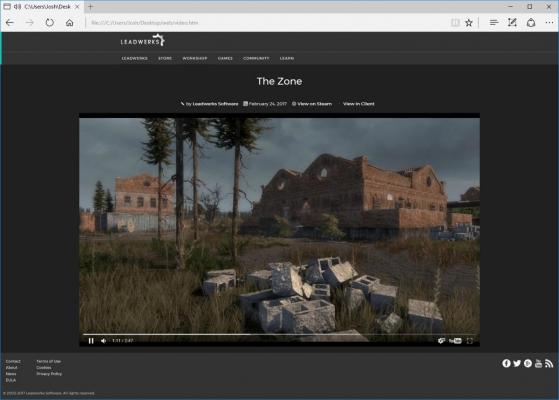Click the Leadwerks logo

[142, 40]
